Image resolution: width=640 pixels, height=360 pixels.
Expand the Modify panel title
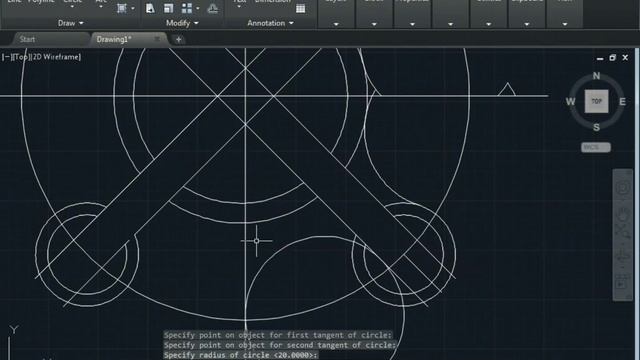click(x=182, y=23)
